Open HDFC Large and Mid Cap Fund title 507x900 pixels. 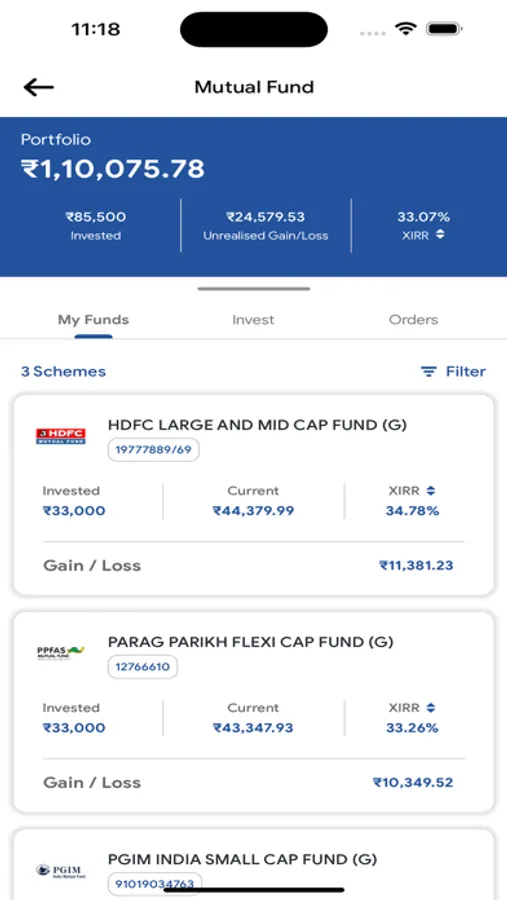[x=257, y=425]
